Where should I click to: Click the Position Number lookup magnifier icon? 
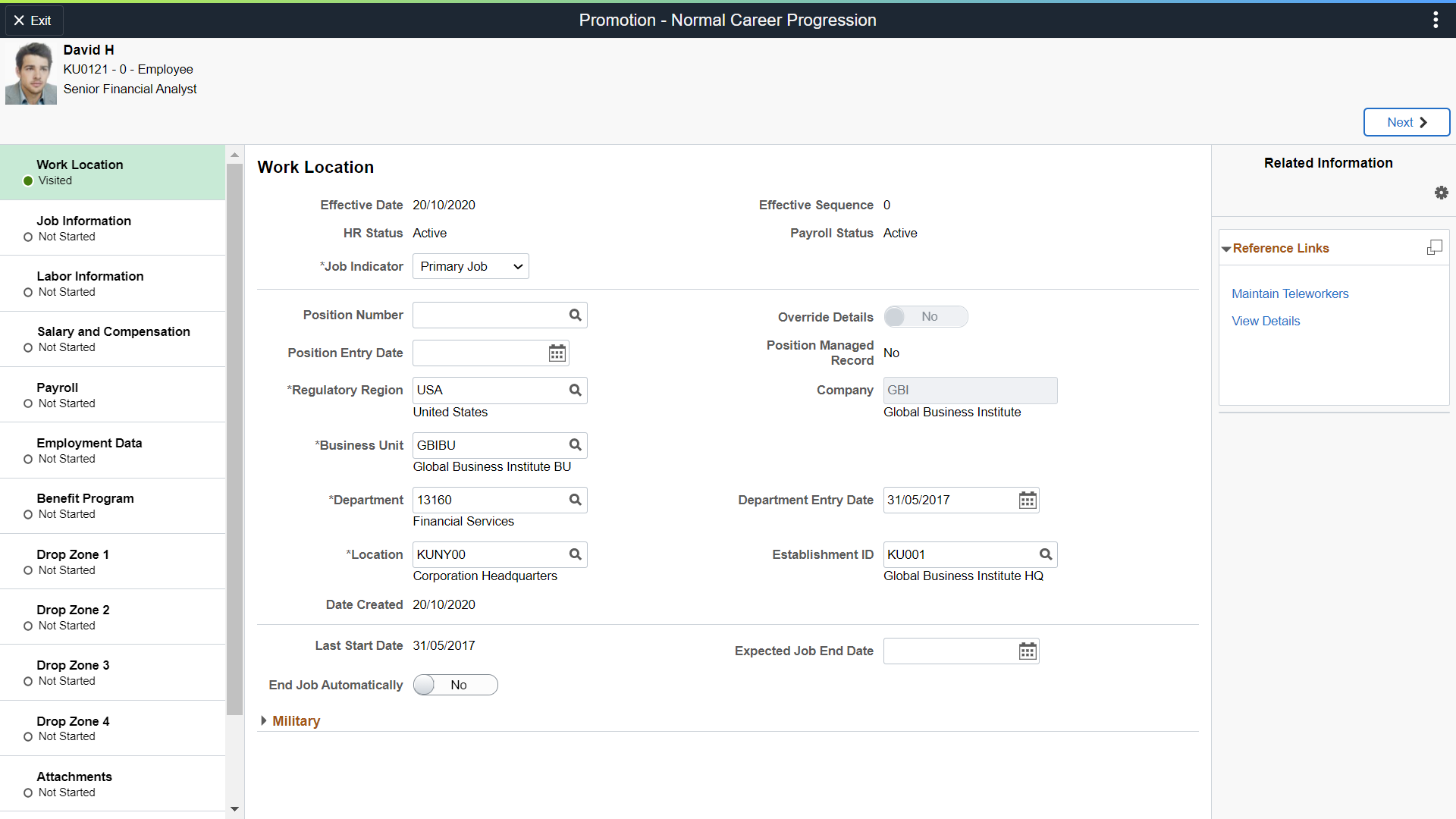click(x=576, y=315)
